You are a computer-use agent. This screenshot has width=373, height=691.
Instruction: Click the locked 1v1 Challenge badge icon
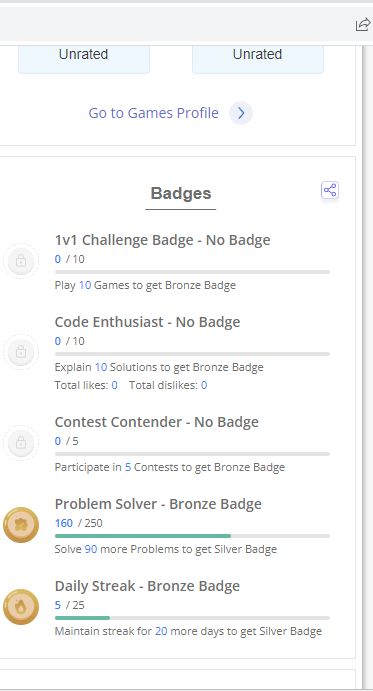[x=21, y=261]
